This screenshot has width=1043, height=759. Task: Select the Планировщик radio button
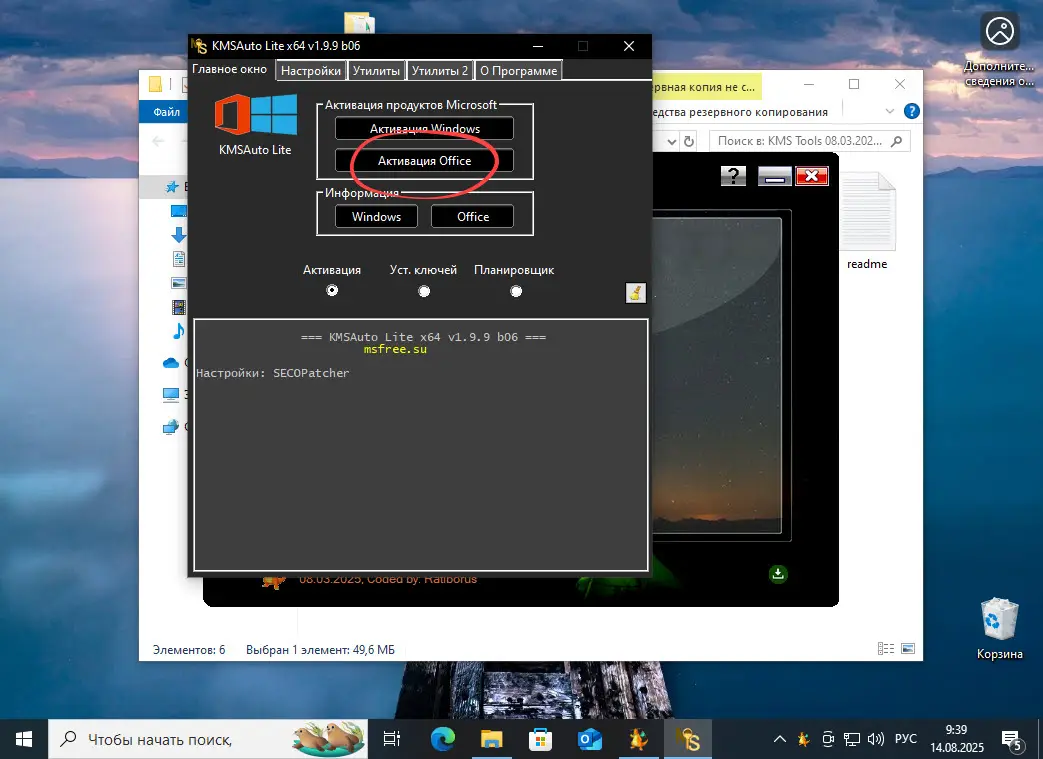(x=516, y=291)
